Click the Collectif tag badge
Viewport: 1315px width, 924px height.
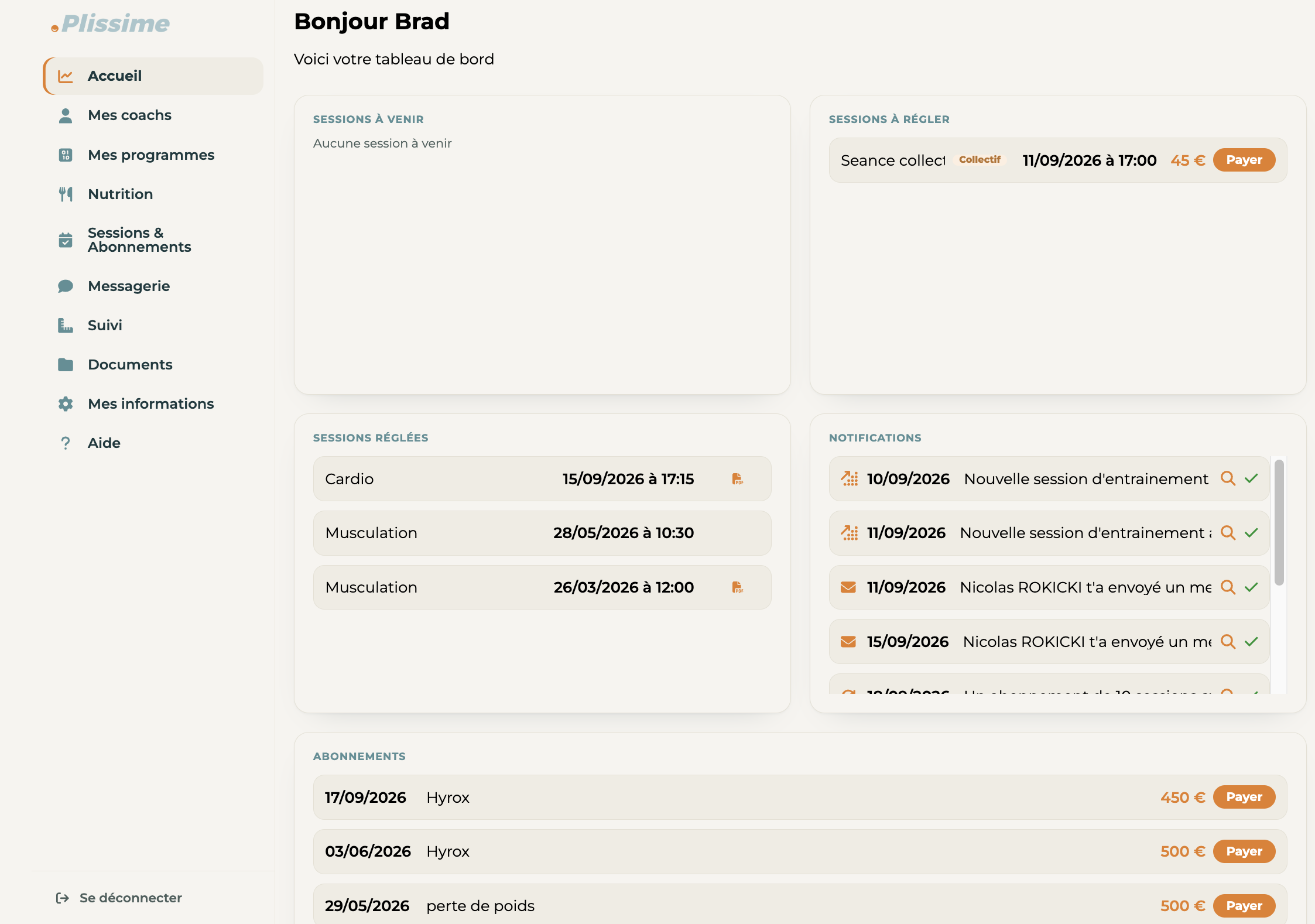(980, 160)
